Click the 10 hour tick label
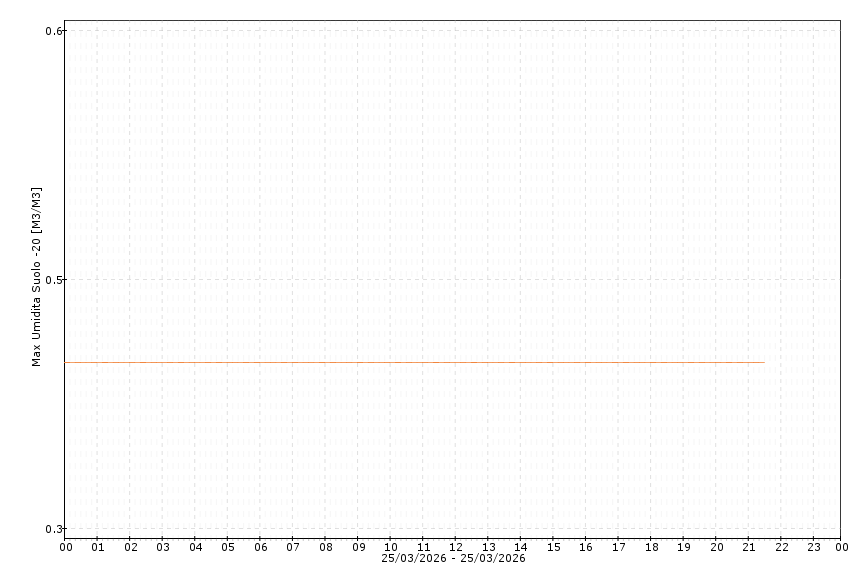Screen dimensions: 860x573 (x=391, y=547)
